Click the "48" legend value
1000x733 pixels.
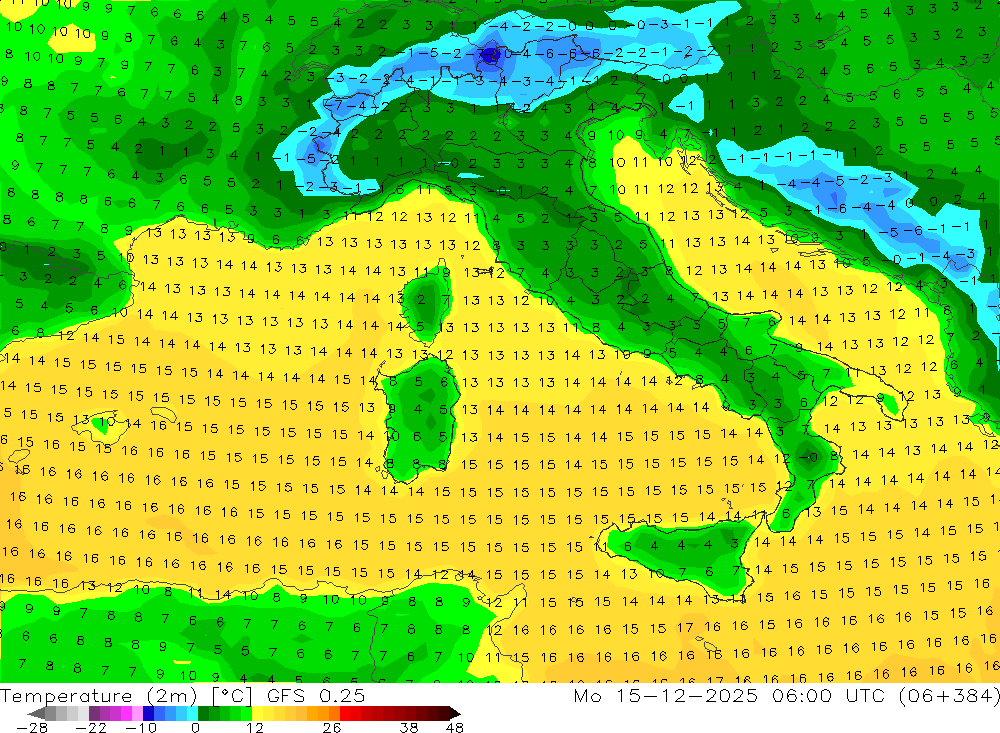pos(455,728)
